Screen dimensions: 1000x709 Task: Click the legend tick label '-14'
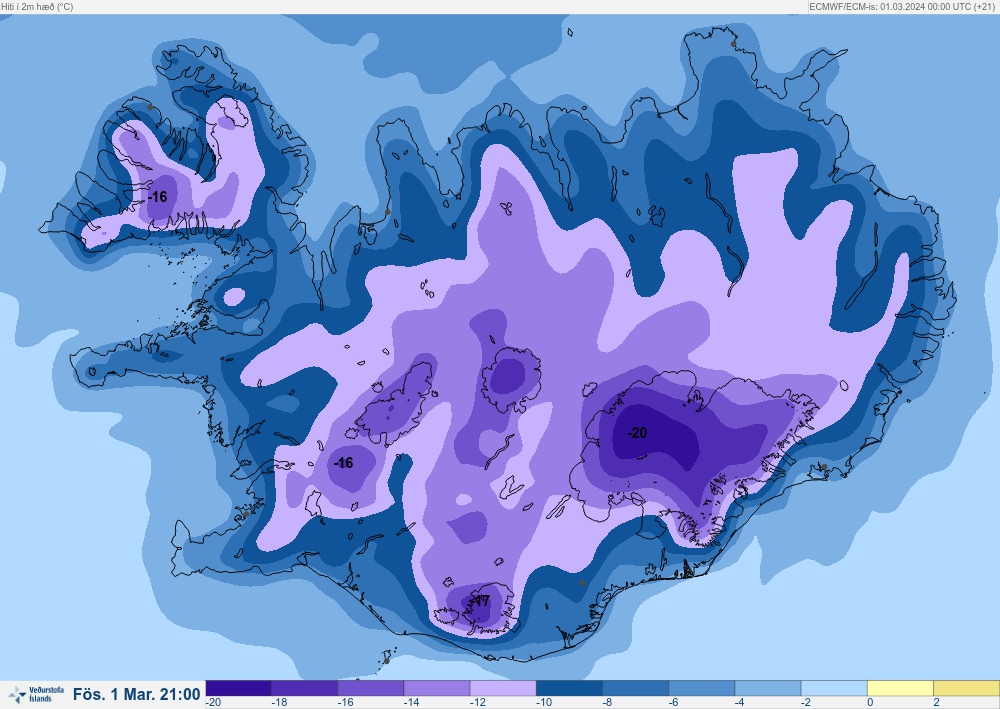(411, 703)
